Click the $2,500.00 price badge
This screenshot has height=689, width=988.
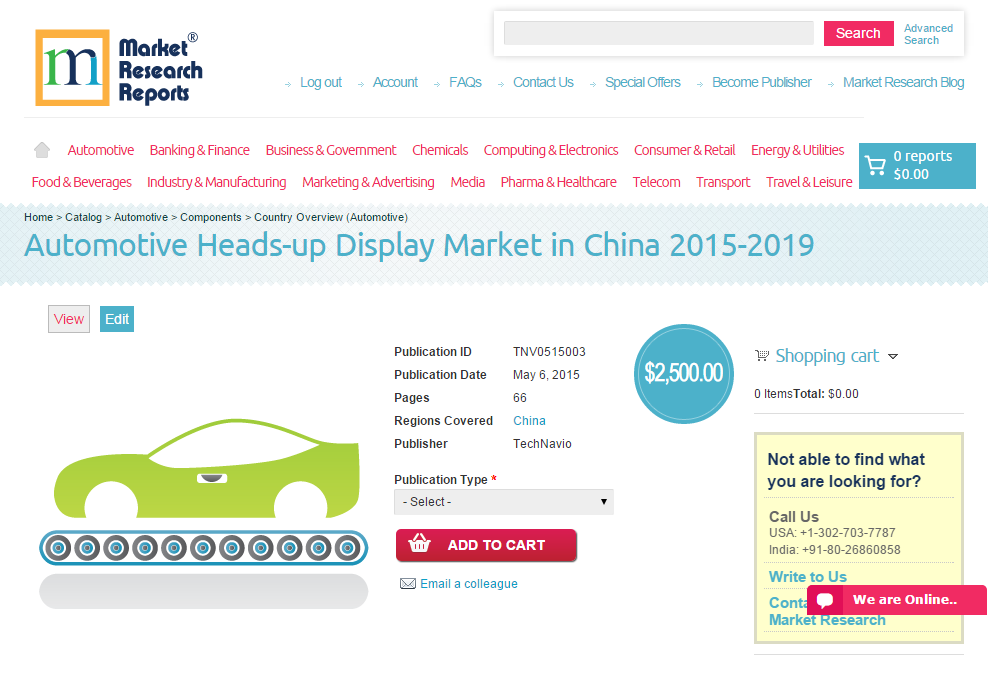pos(684,373)
